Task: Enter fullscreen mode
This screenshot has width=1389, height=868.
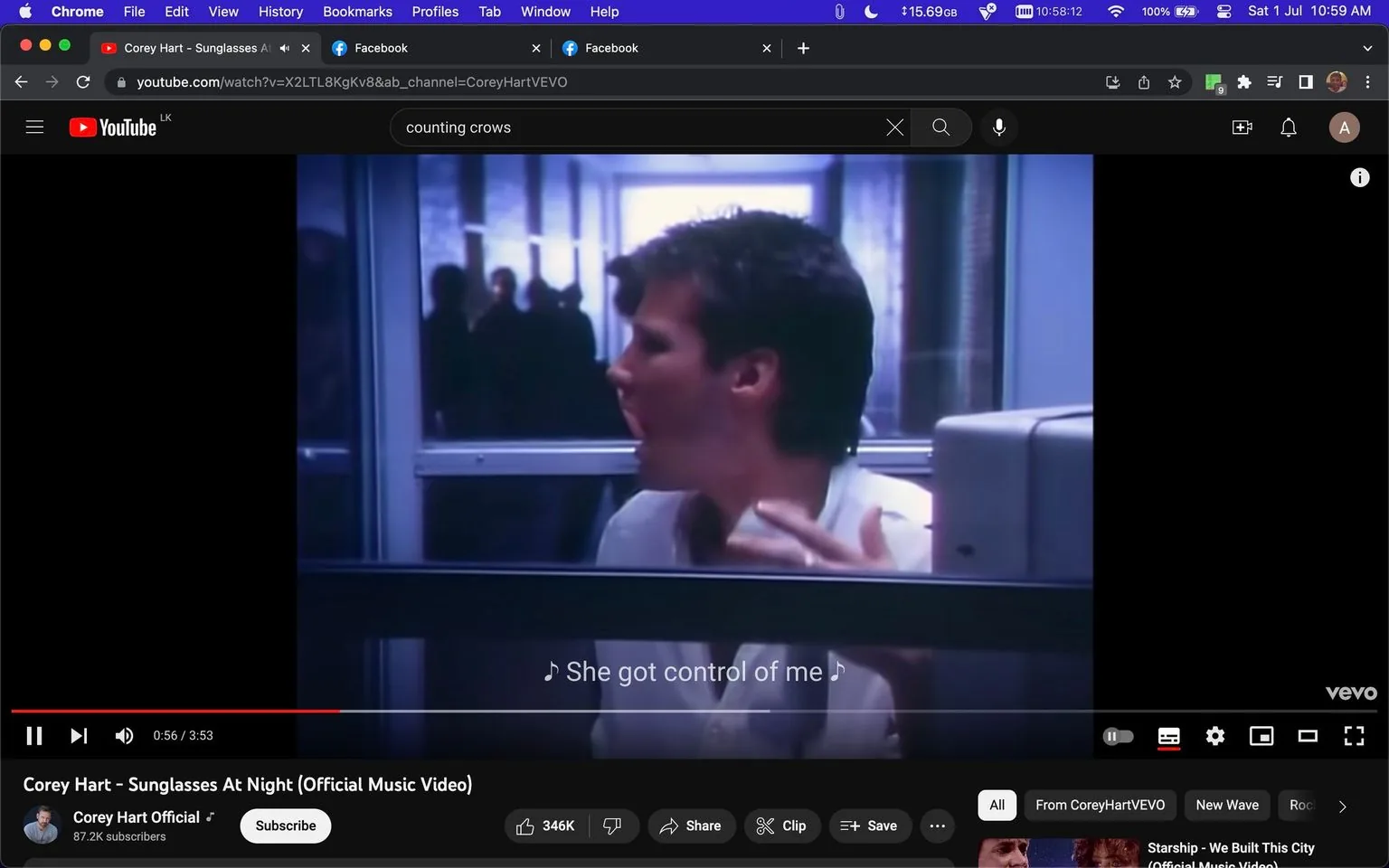Action: click(x=1354, y=735)
